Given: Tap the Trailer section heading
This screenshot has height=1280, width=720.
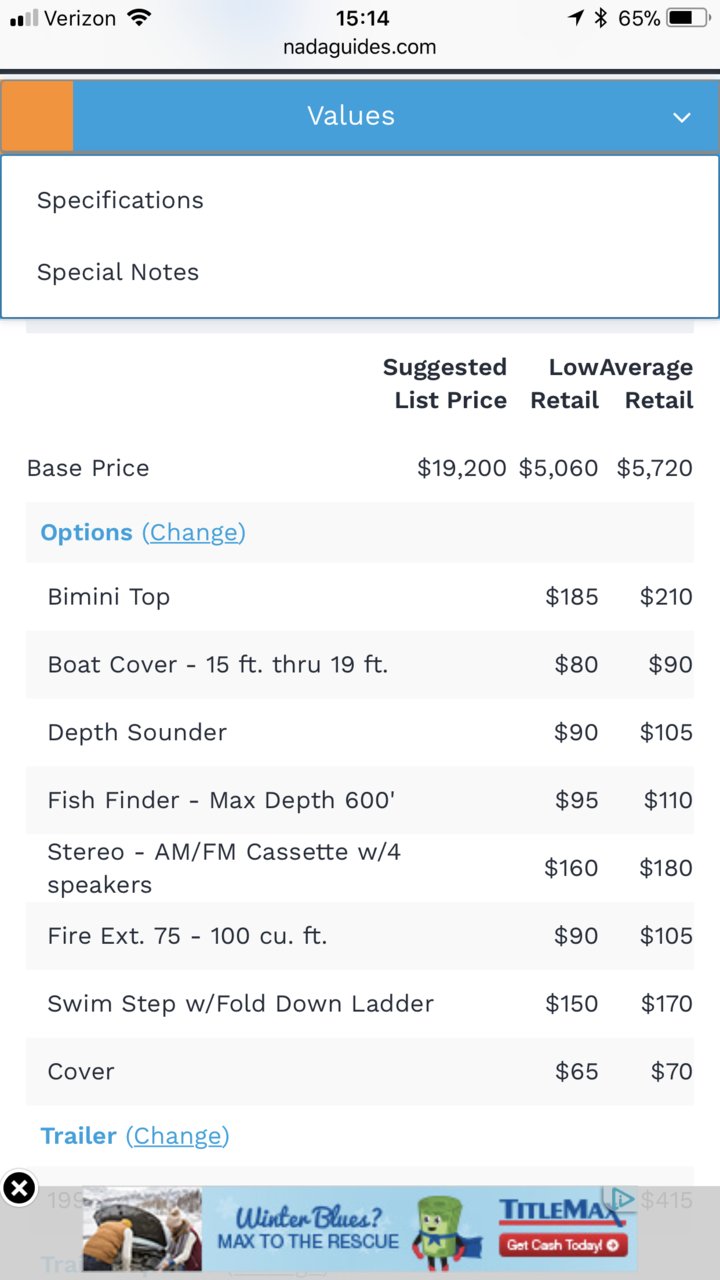Looking at the screenshot, I should tap(78, 1136).
